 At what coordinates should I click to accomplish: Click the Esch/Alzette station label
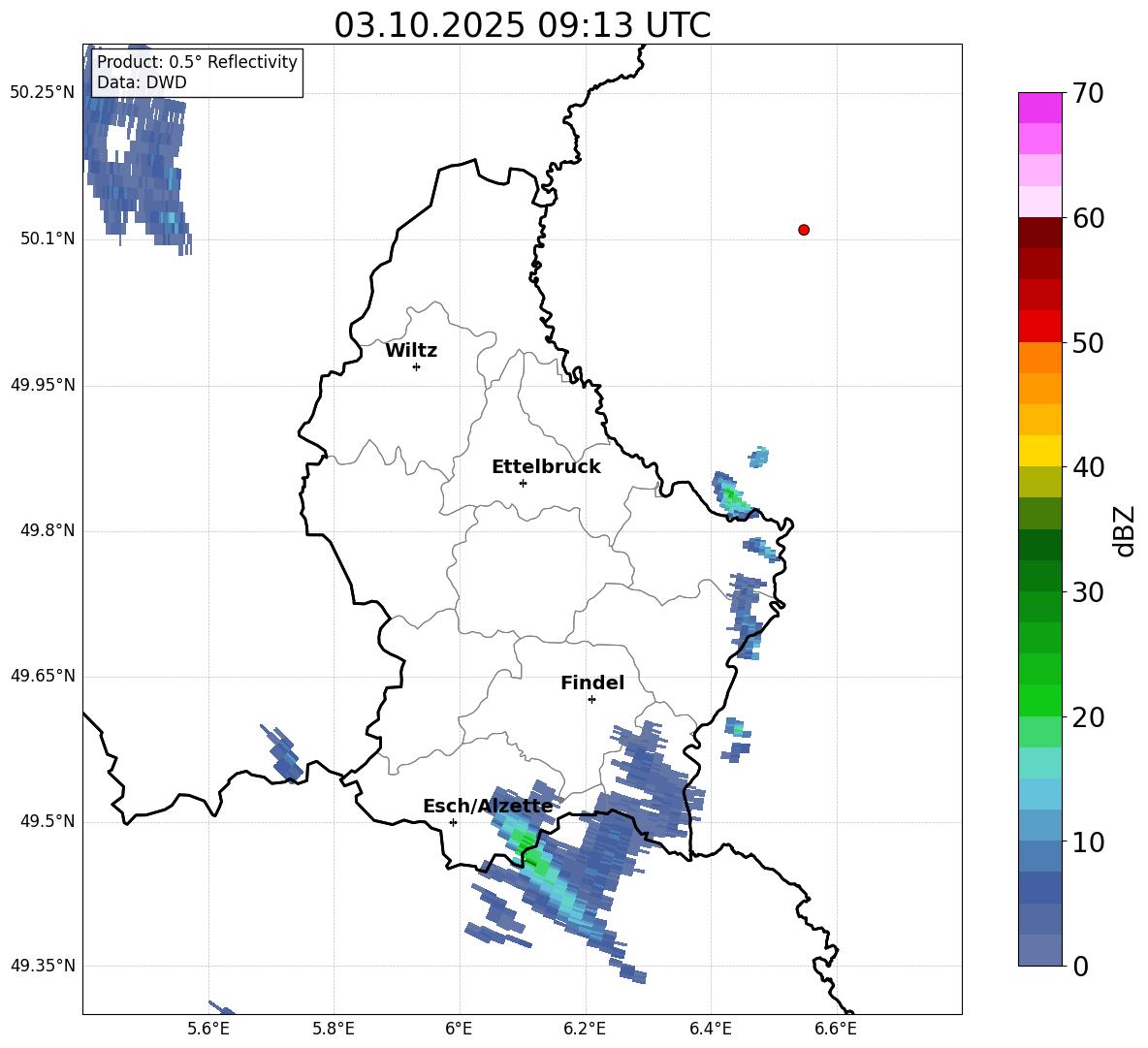(488, 807)
